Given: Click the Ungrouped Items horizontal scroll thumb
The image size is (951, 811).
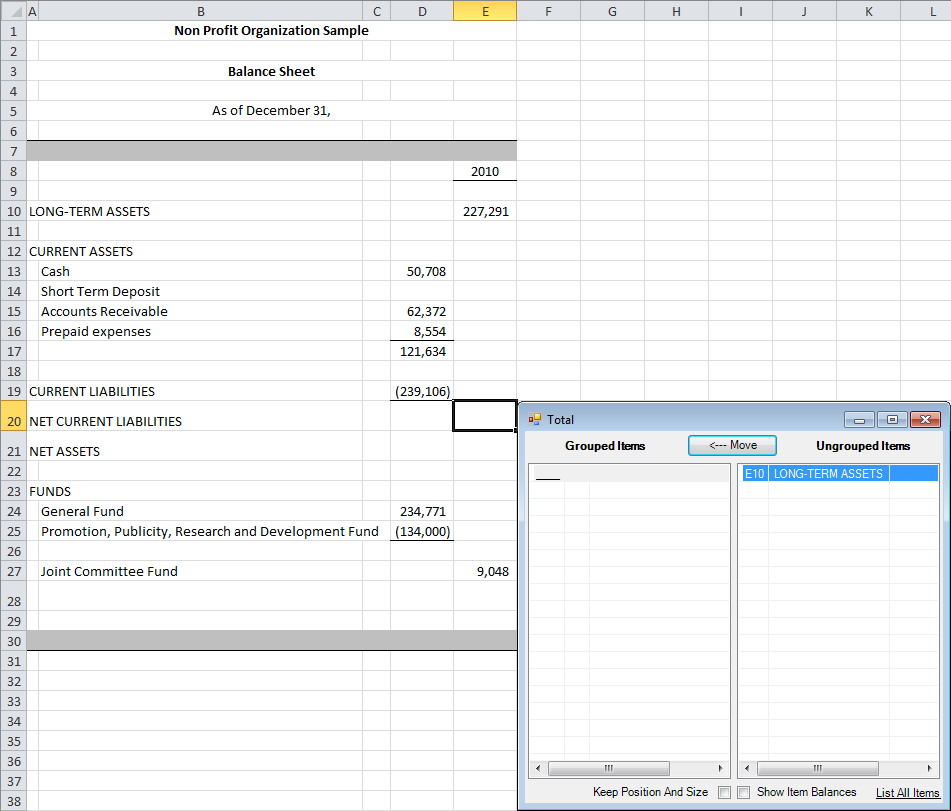Looking at the screenshot, I should point(818,769).
